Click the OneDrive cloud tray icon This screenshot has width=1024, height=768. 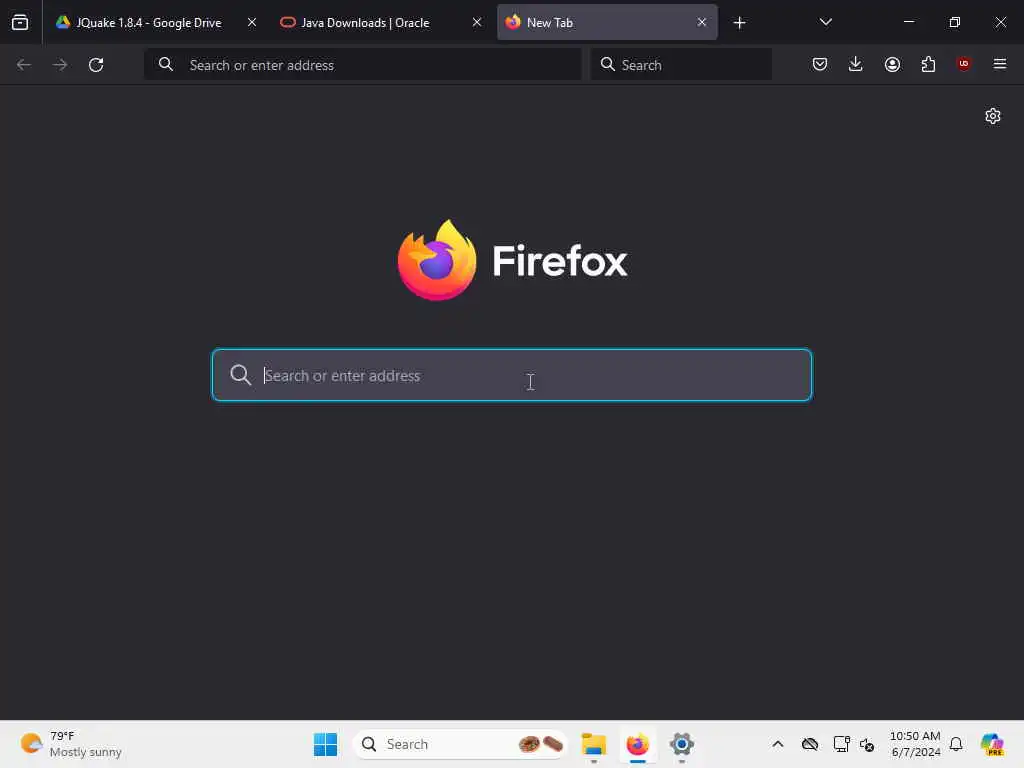810,744
